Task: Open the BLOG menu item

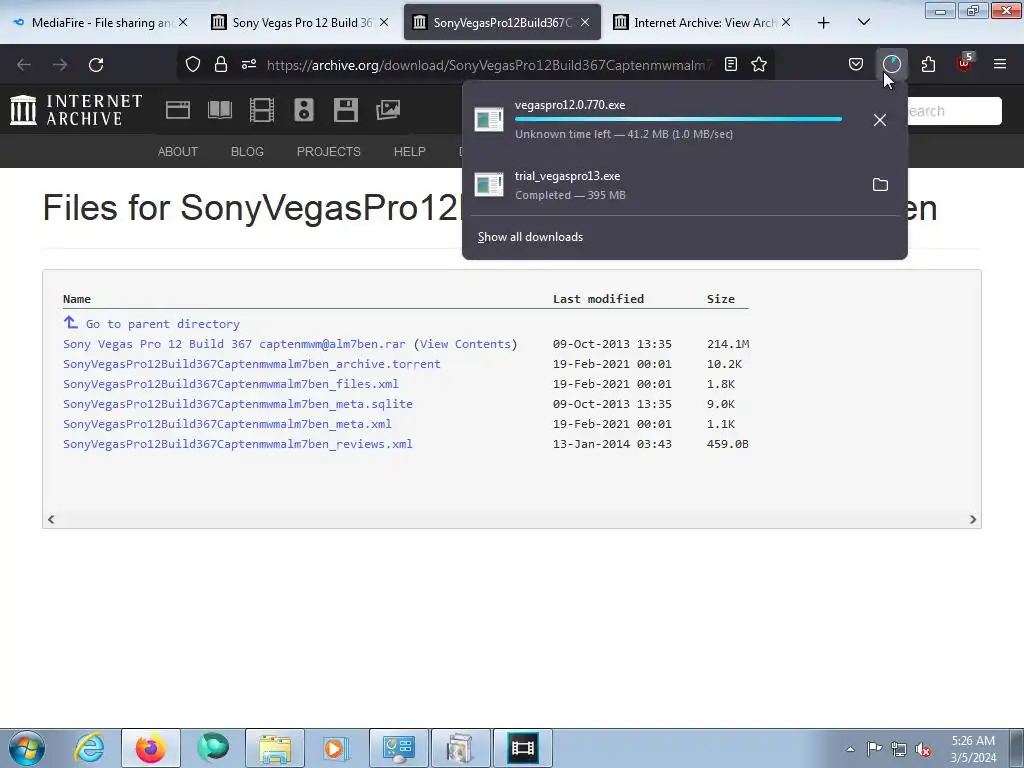Action: click(x=247, y=152)
